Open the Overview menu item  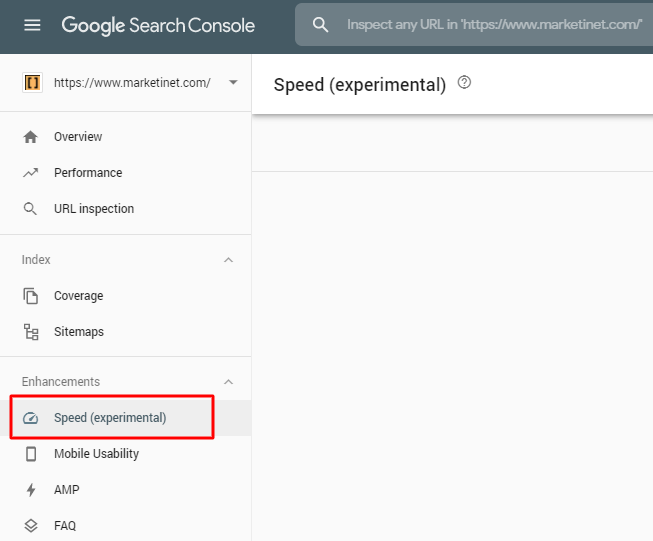(x=78, y=137)
